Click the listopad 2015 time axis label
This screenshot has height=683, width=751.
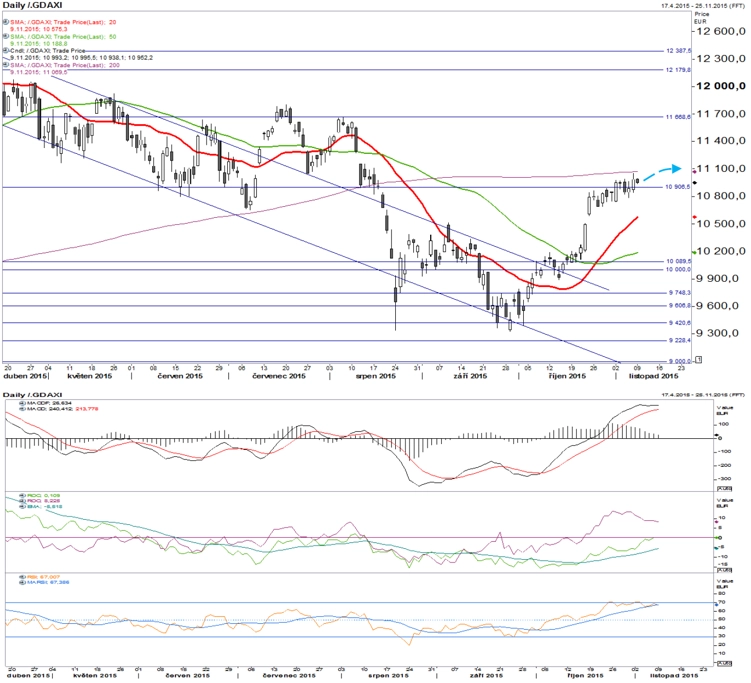click(x=653, y=376)
